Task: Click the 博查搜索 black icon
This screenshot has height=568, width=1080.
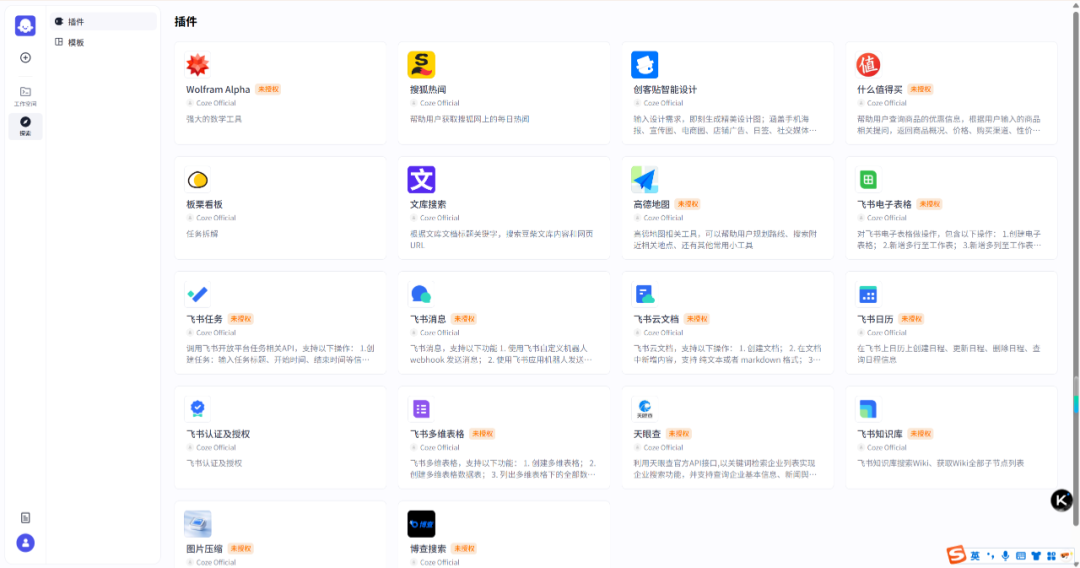Action: pos(421,524)
